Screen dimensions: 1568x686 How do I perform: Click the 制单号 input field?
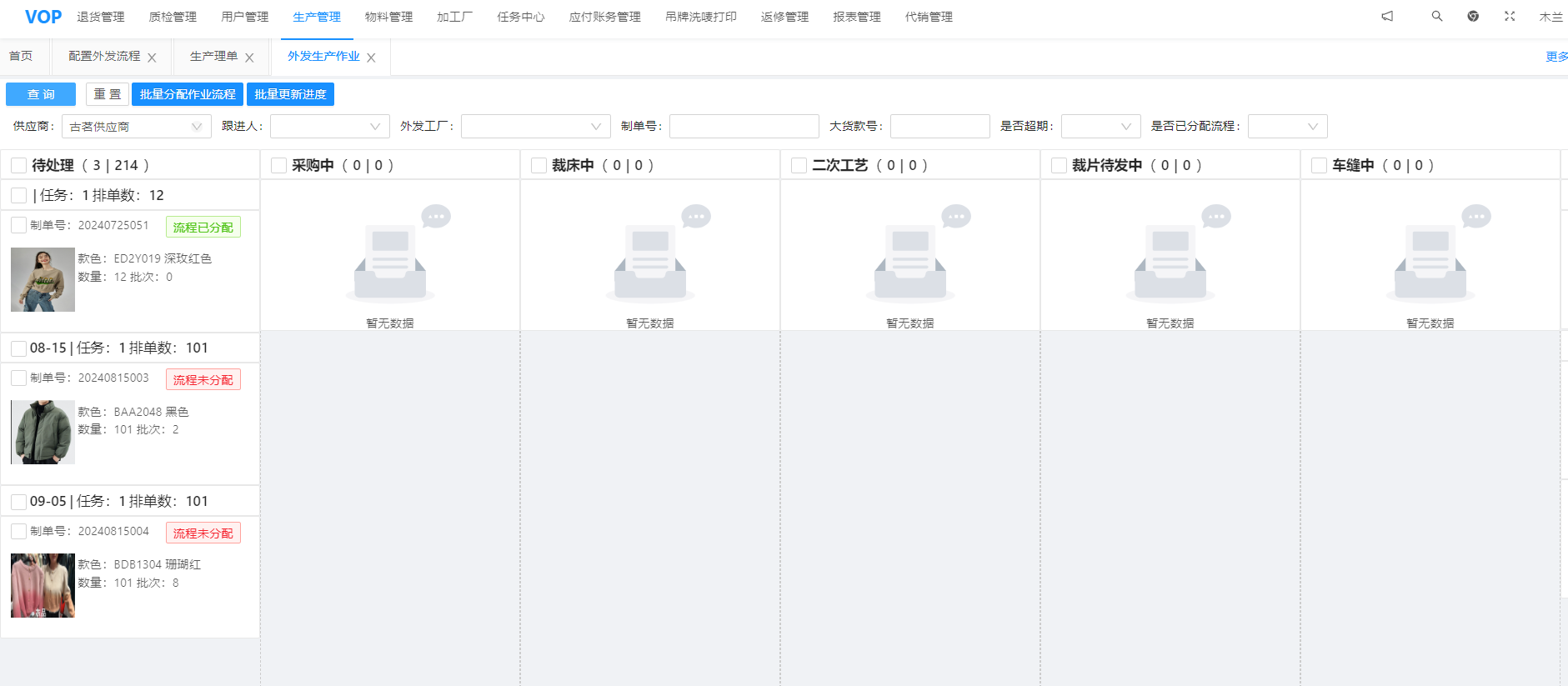[744, 127]
